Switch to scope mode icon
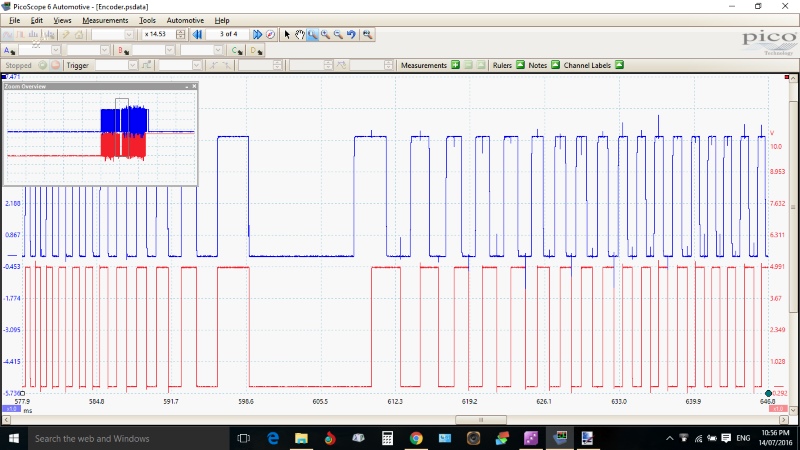The width and height of the screenshot is (800, 450). (8, 35)
